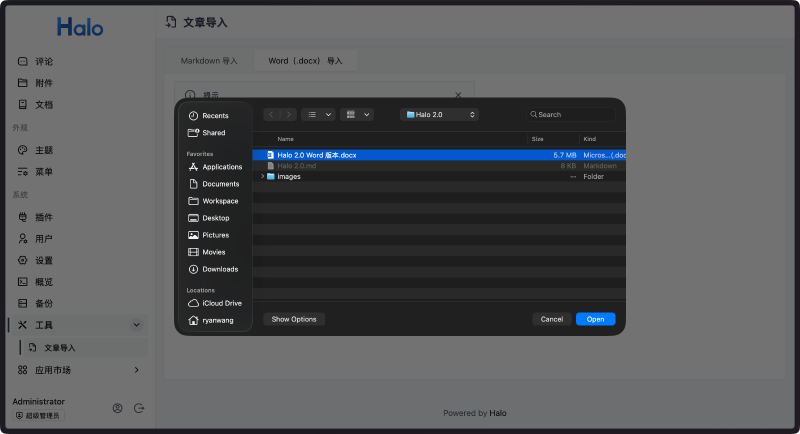Image resolution: width=800 pixels, height=434 pixels.
Task: Switch to the Markdown 导入 tab
Action: click(x=209, y=61)
